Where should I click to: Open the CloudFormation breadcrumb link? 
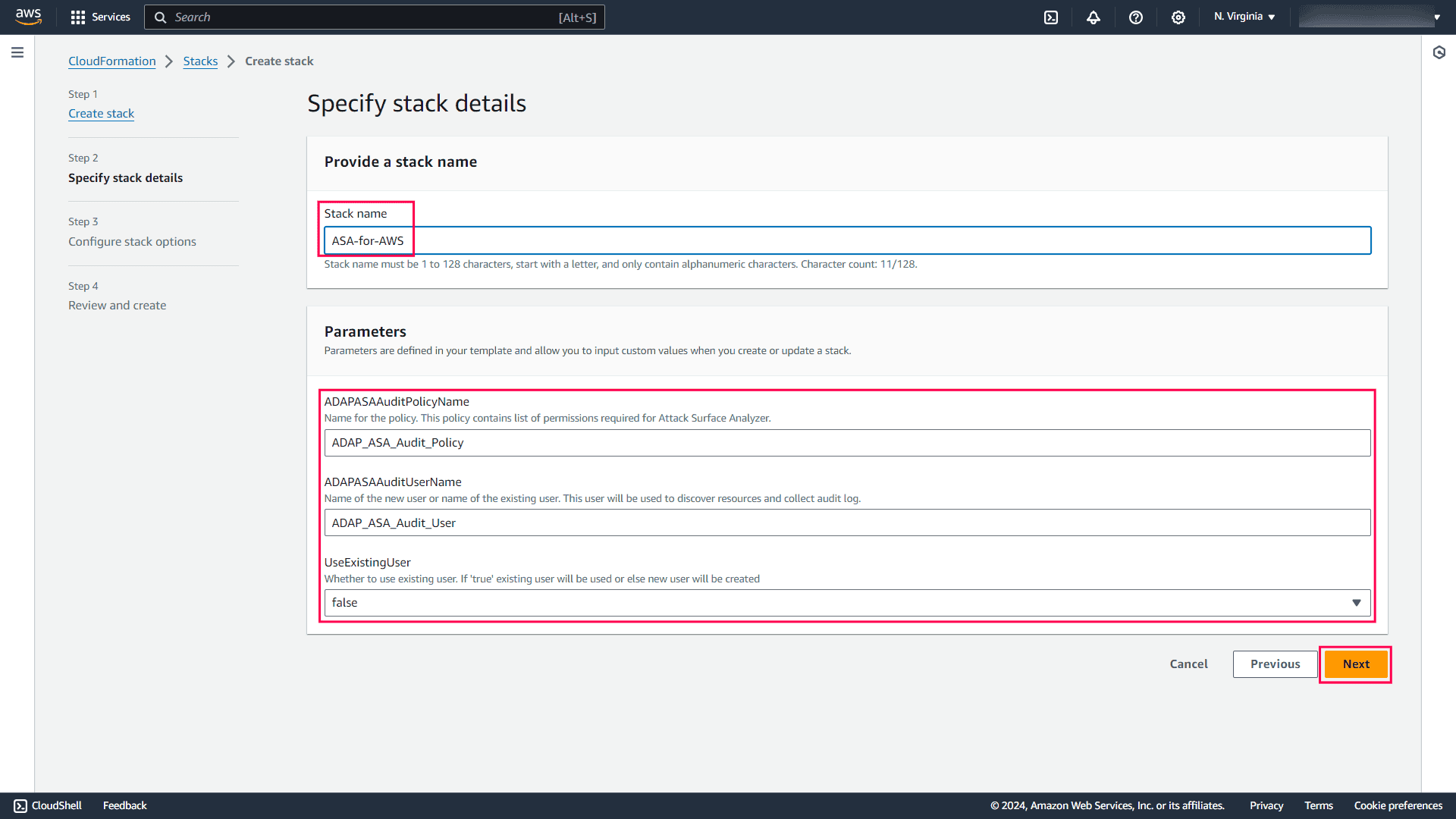(x=111, y=61)
